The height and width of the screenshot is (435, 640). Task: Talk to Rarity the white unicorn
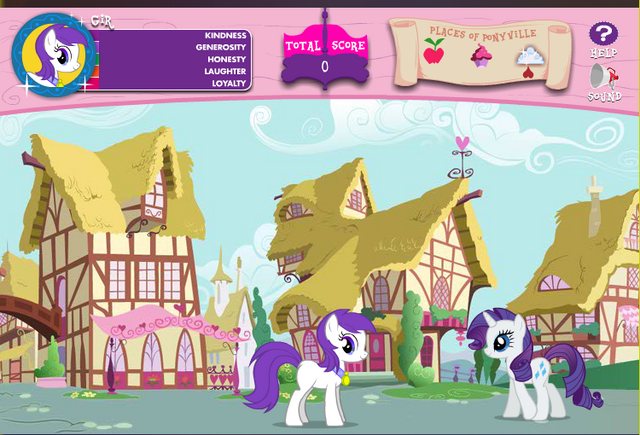534,364
